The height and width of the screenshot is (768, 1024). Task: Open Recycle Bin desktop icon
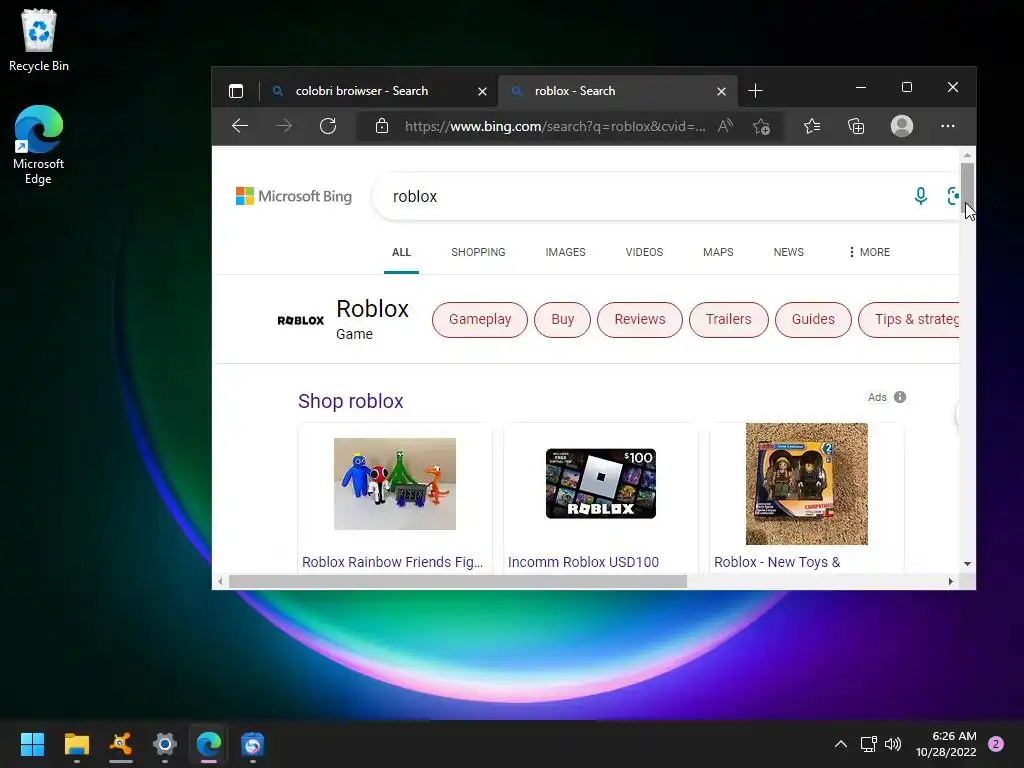pyautogui.click(x=39, y=39)
